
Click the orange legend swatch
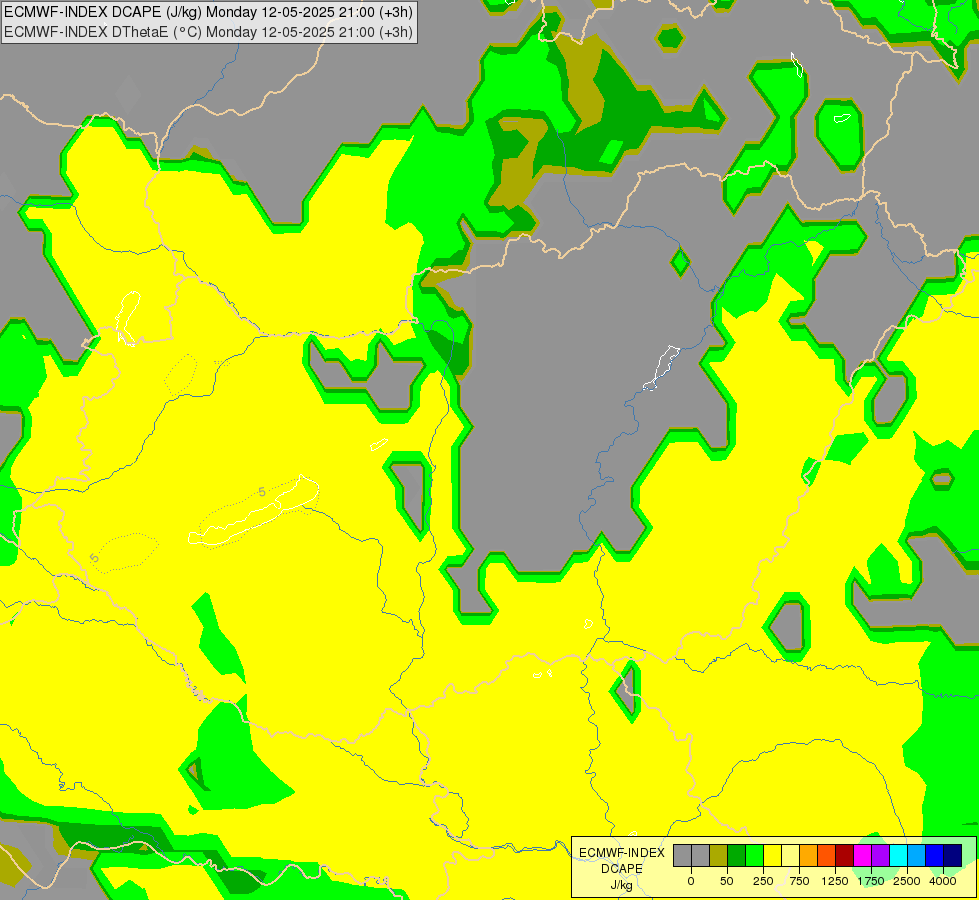pos(809,856)
